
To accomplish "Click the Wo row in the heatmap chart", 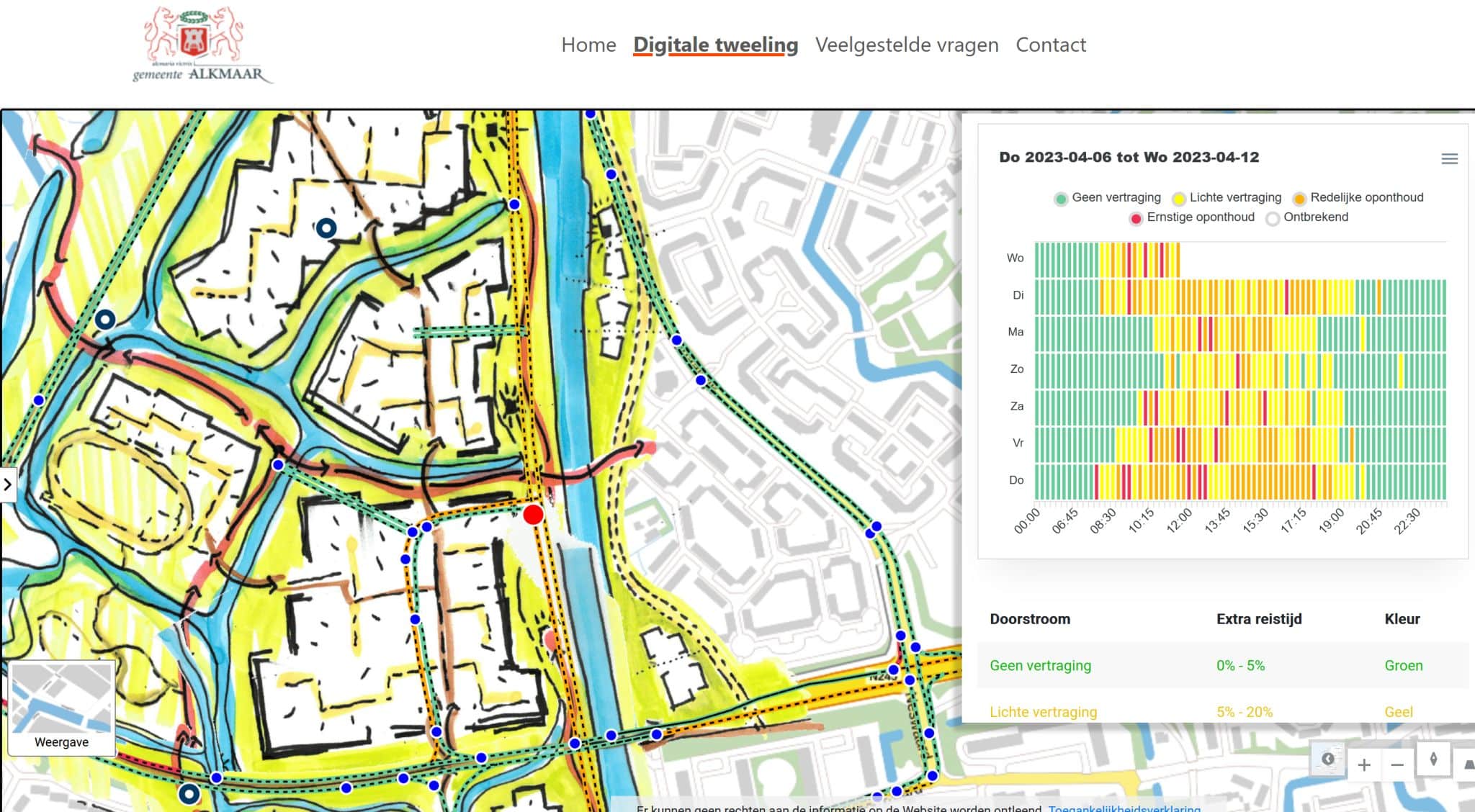I will (x=1107, y=259).
